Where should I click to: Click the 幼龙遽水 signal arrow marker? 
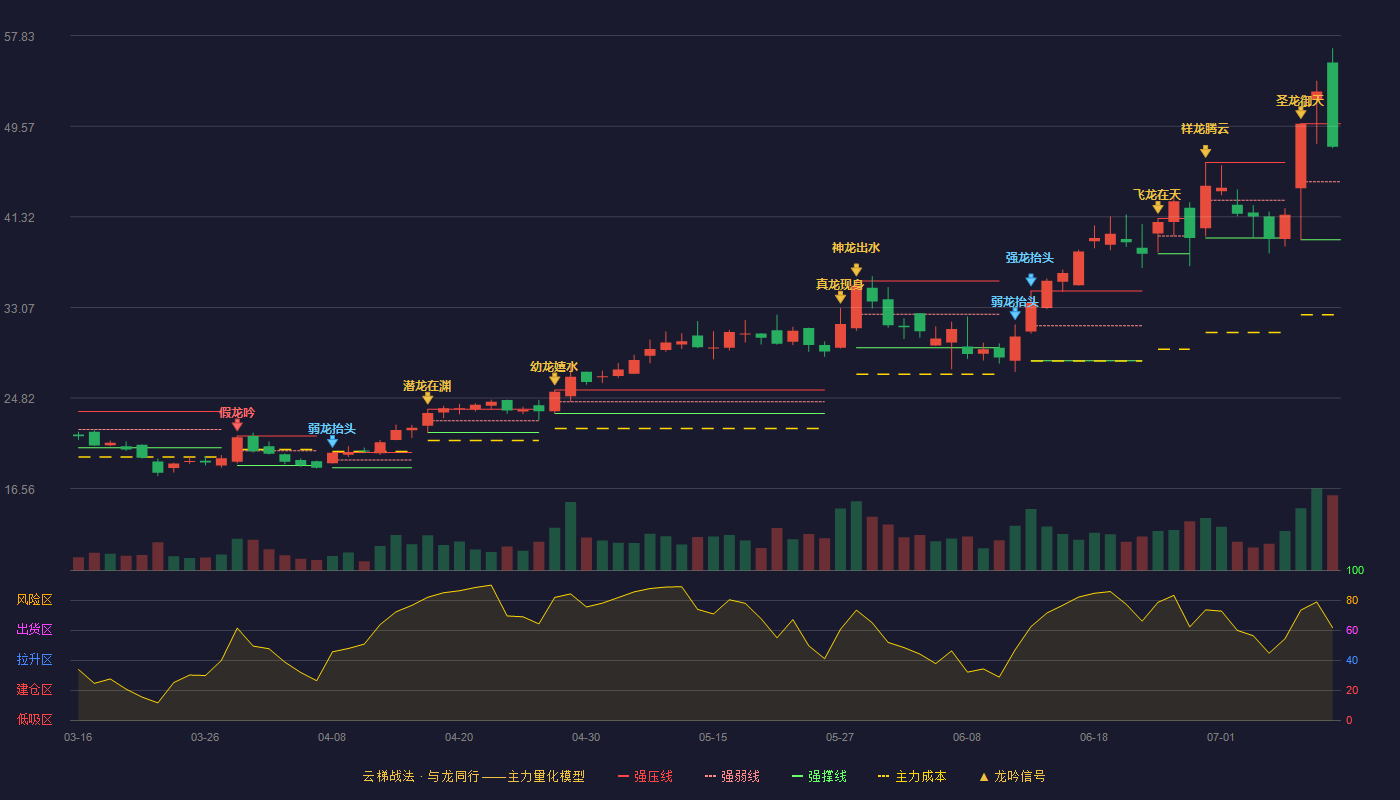pos(555,379)
